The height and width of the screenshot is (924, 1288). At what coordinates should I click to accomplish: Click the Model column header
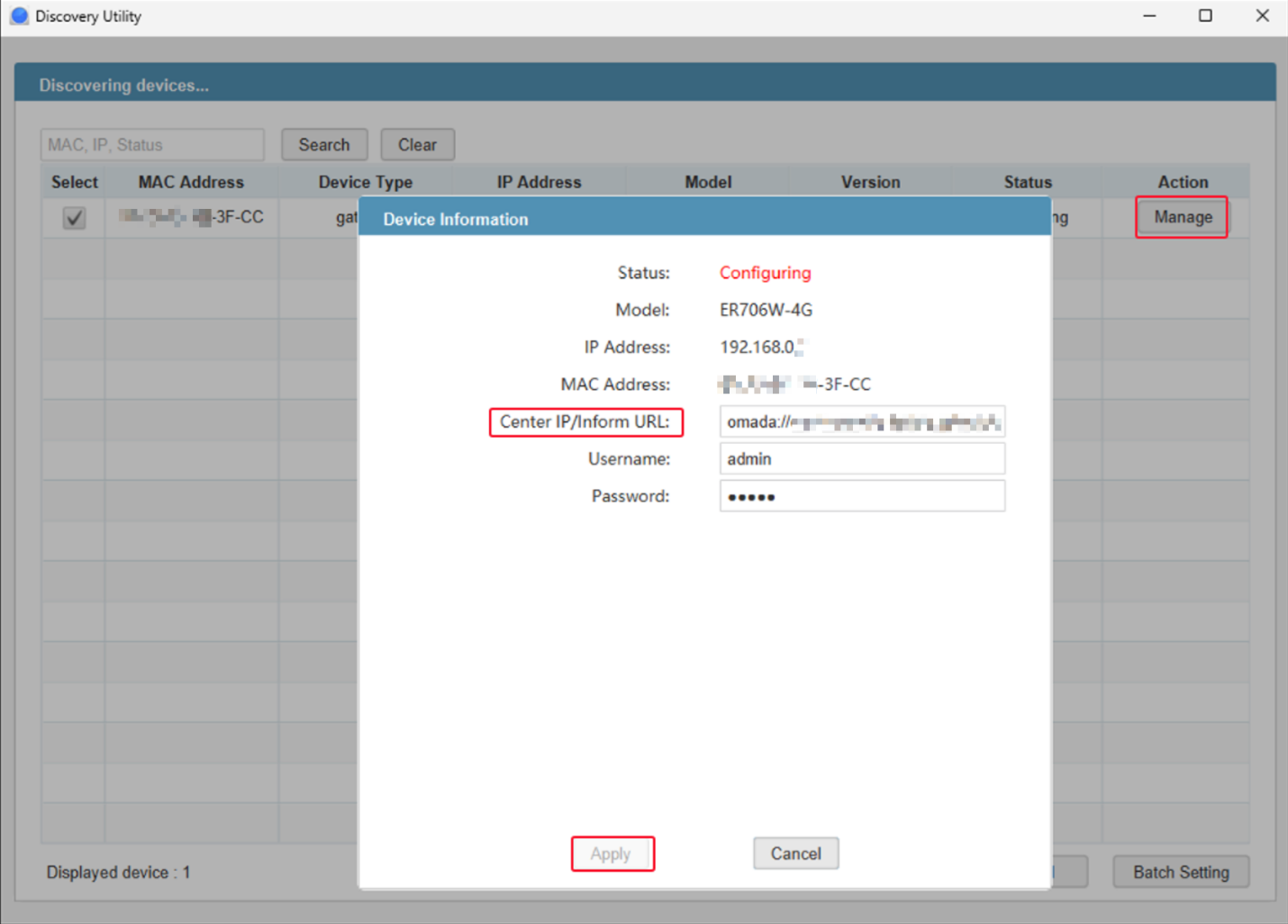tap(708, 182)
